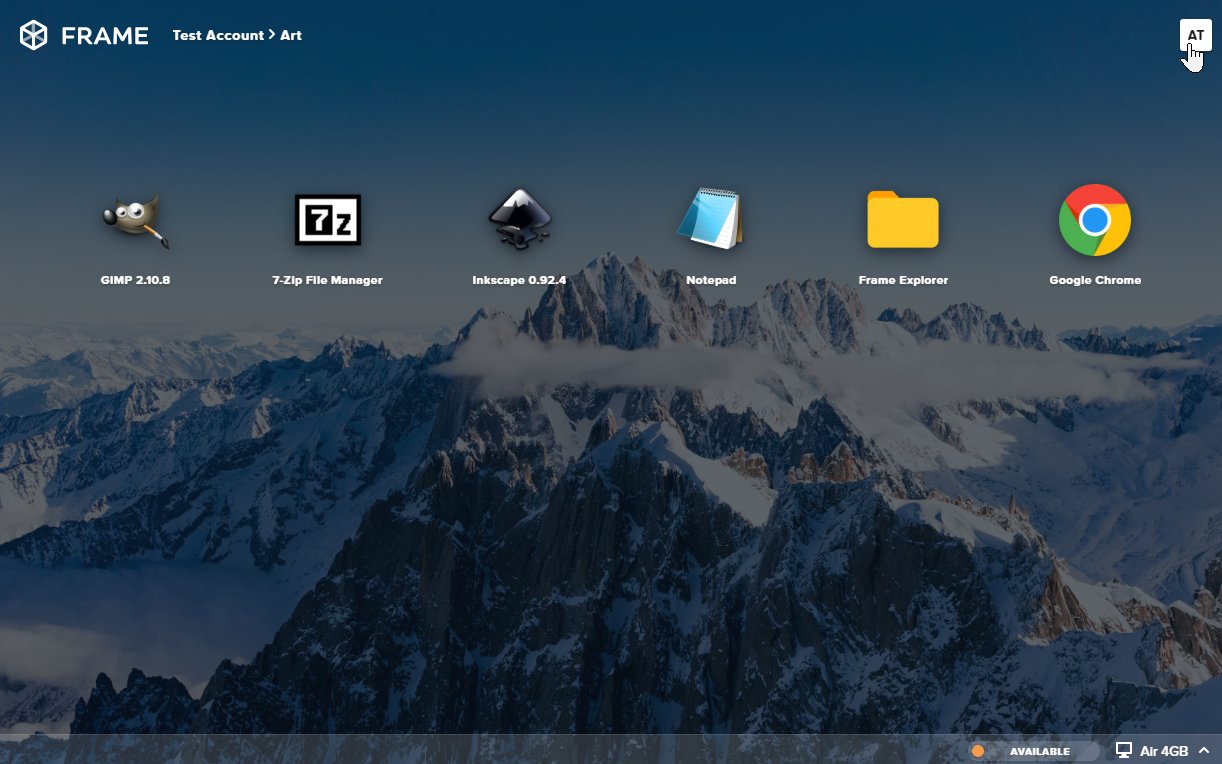1222x764 pixels.
Task: Launch GIMP 2.10.8
Action: (136, 220)
